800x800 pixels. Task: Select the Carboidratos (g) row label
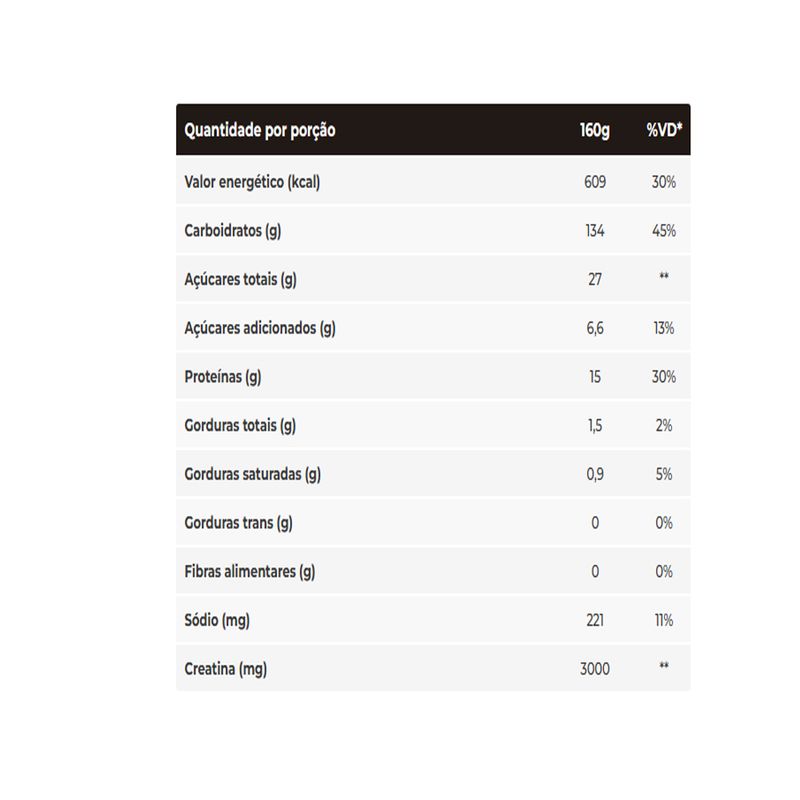click(233, 231)
